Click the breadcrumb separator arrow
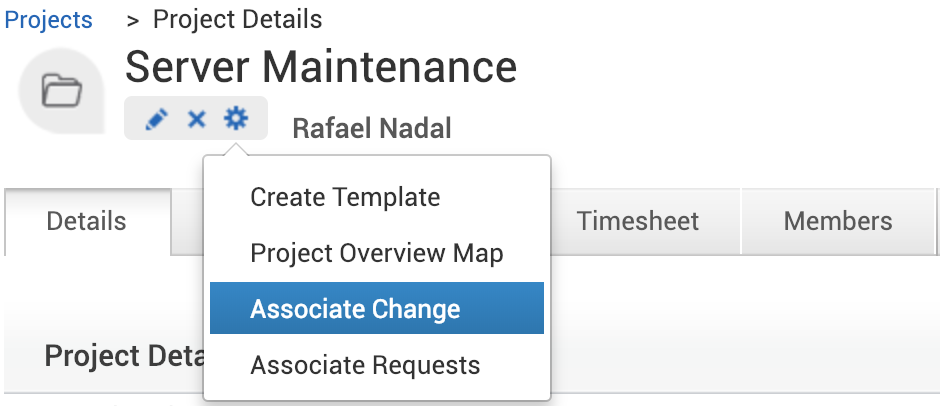The image size is (940, 406). (132, 19)
